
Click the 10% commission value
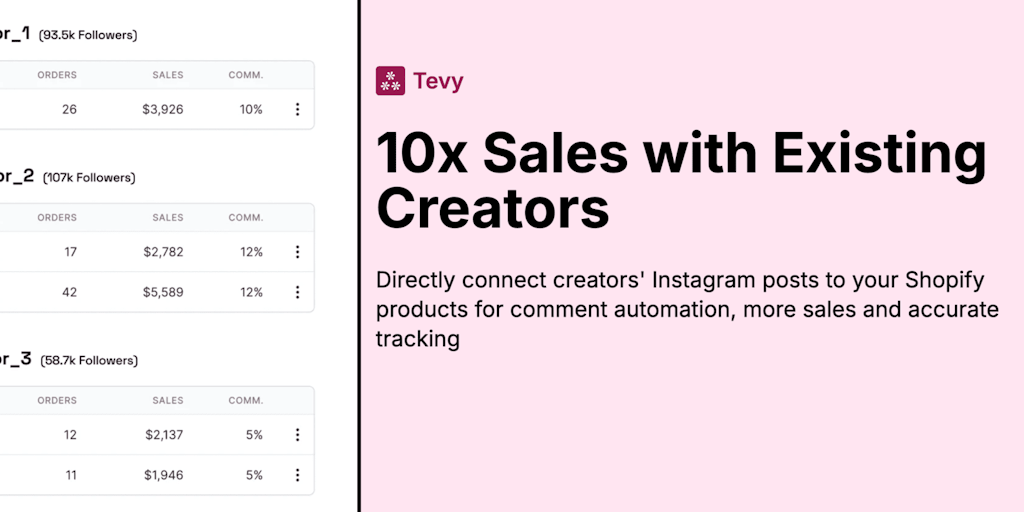coord(251,109)
